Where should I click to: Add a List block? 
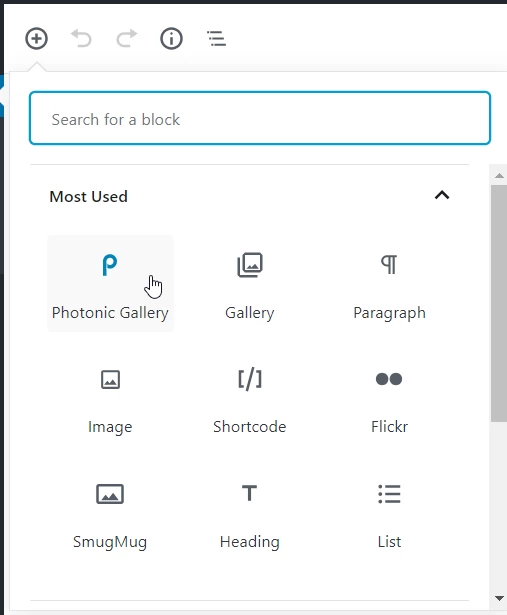[389, 513]
